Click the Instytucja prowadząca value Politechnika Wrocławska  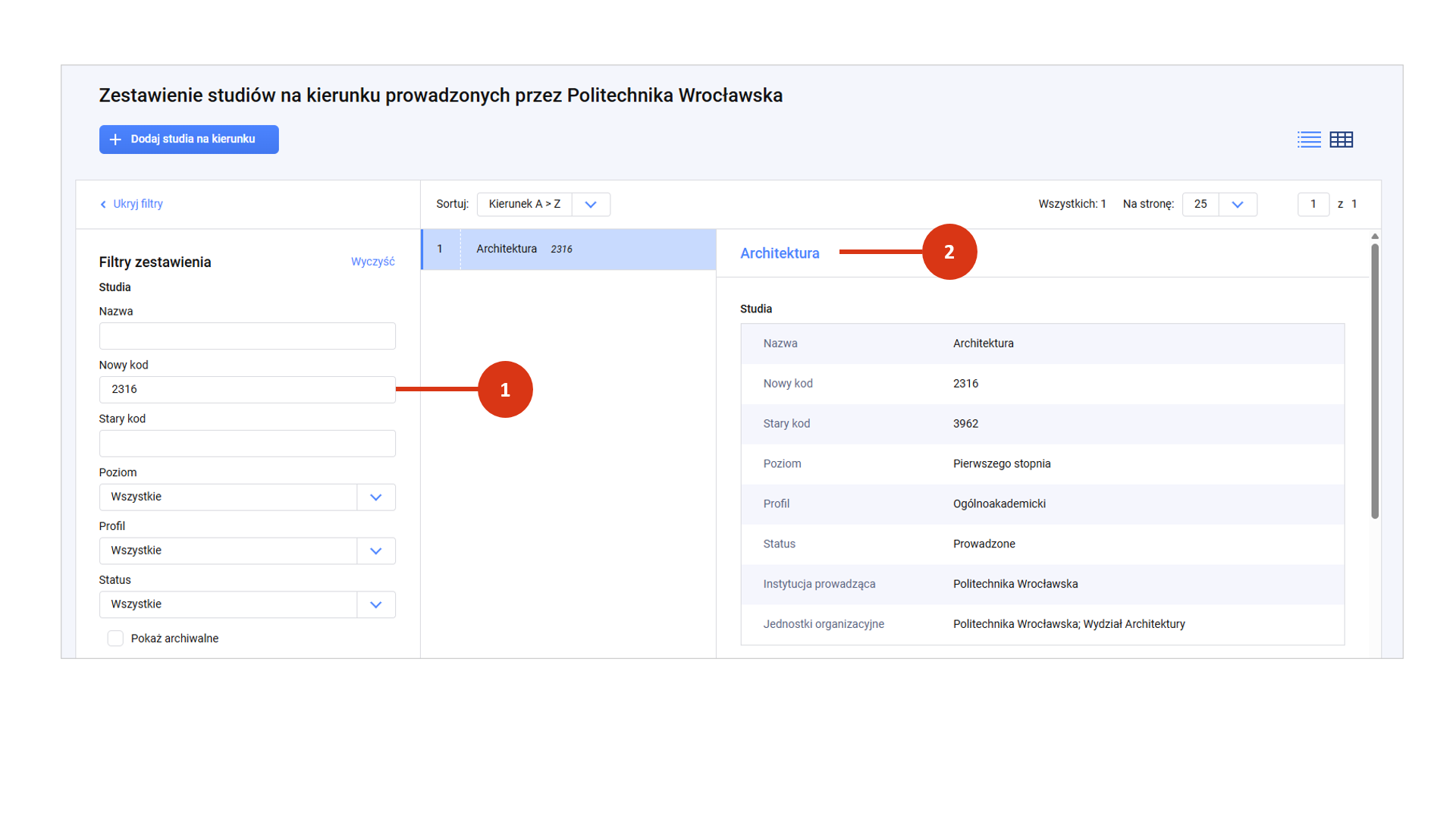click(1015, 584)
